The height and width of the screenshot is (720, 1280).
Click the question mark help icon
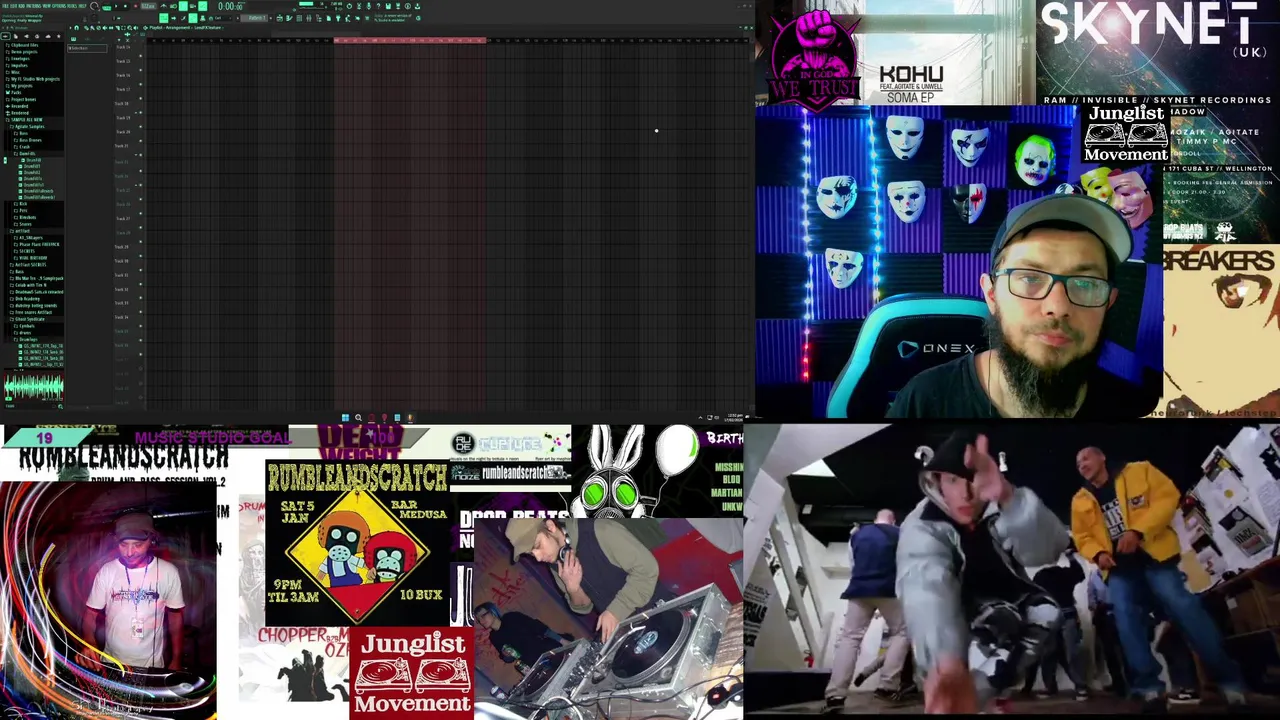click(378, 6)
